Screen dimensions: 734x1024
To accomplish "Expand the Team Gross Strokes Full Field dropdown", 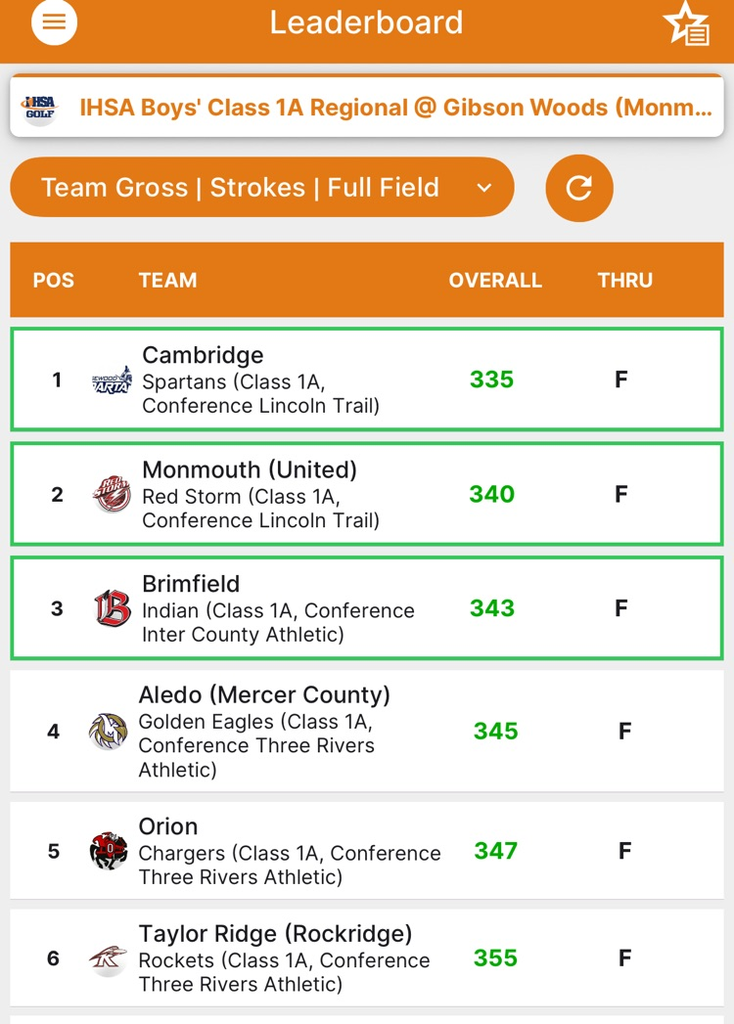I will 262,187.
